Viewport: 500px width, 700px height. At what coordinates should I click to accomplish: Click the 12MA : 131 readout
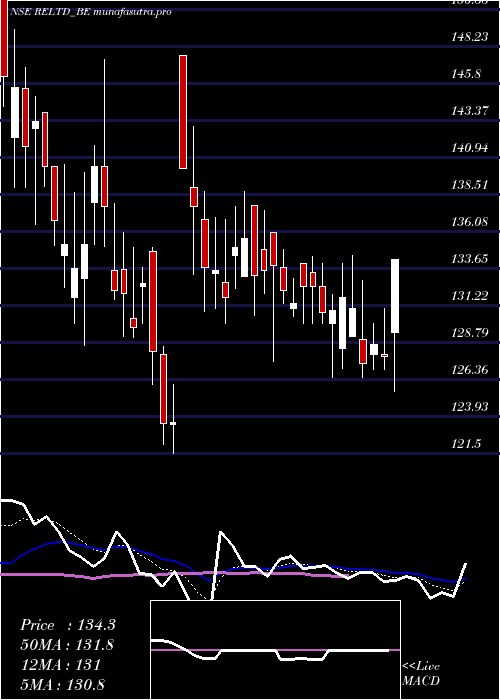pos(61,665)
